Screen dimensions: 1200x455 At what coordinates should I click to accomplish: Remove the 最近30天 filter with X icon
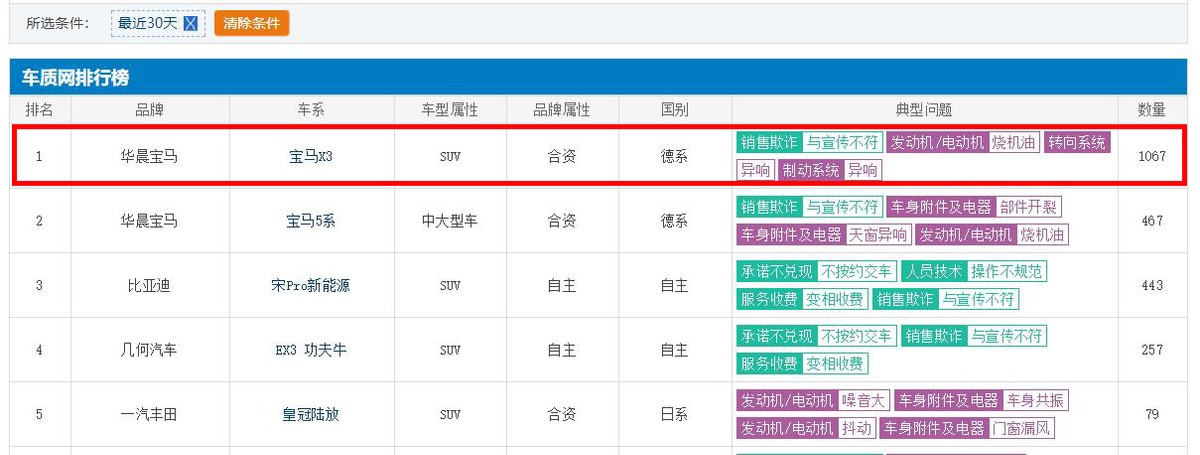point(191,24)
